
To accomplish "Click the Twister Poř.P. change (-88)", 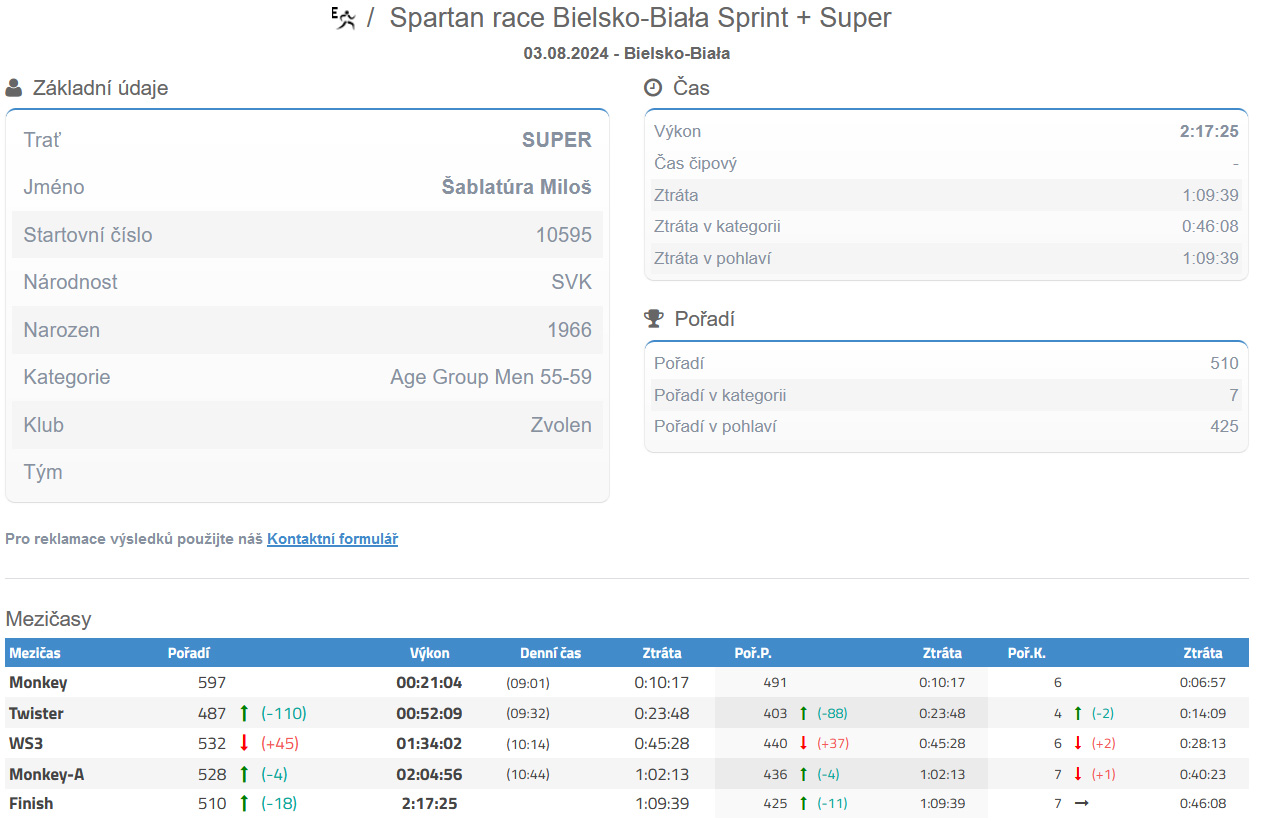I will tap(833, 713).
